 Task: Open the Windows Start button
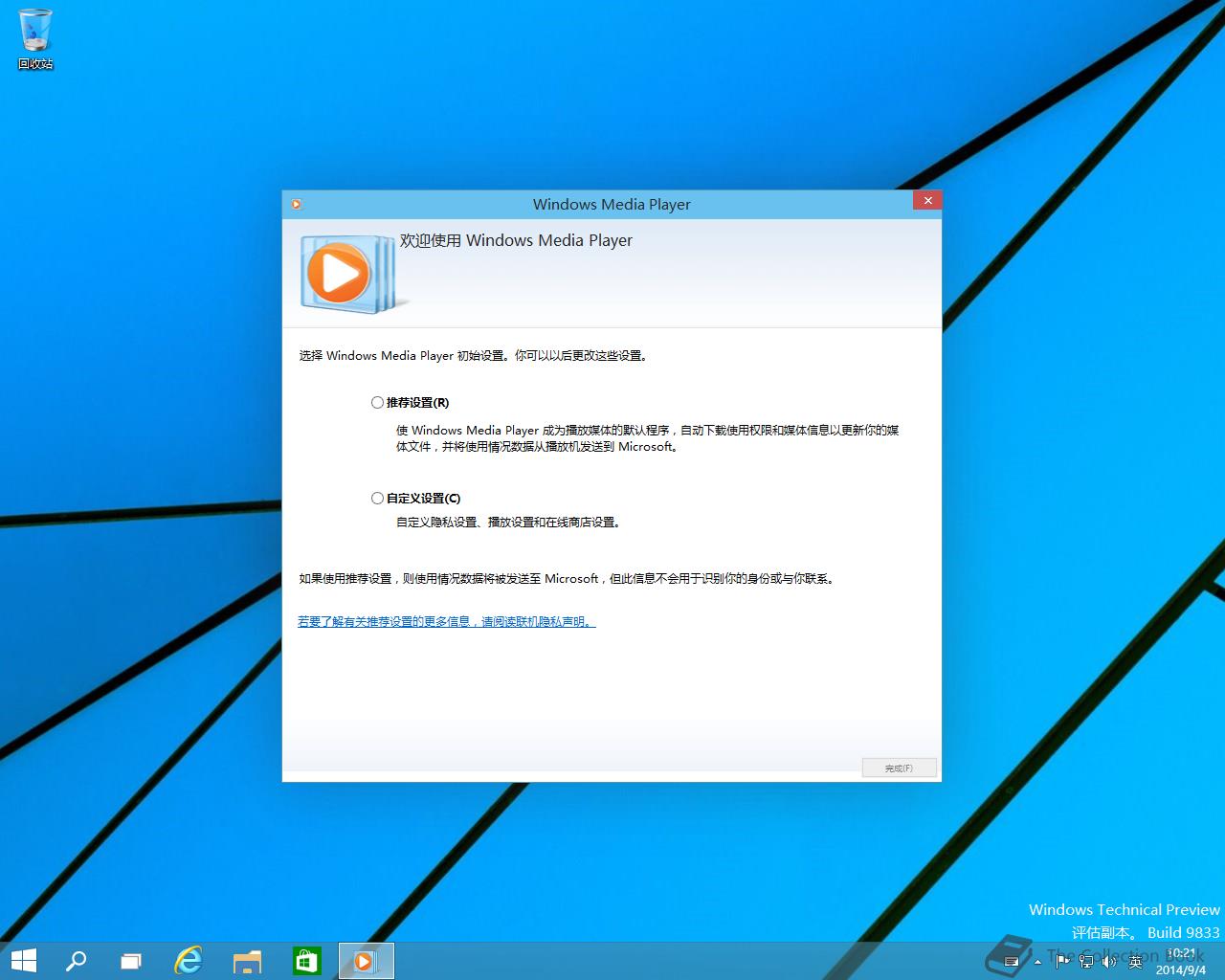pos(23,961)
